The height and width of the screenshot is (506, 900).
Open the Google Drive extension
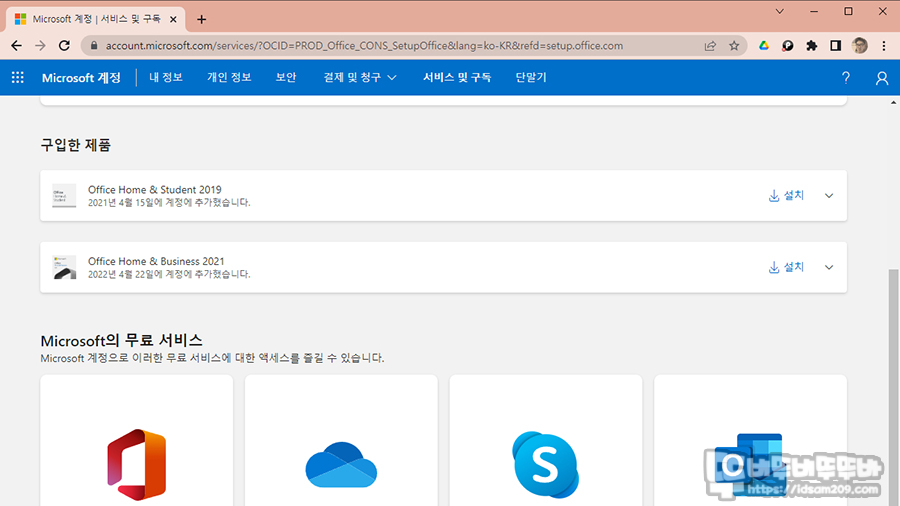tap(763, 46)
